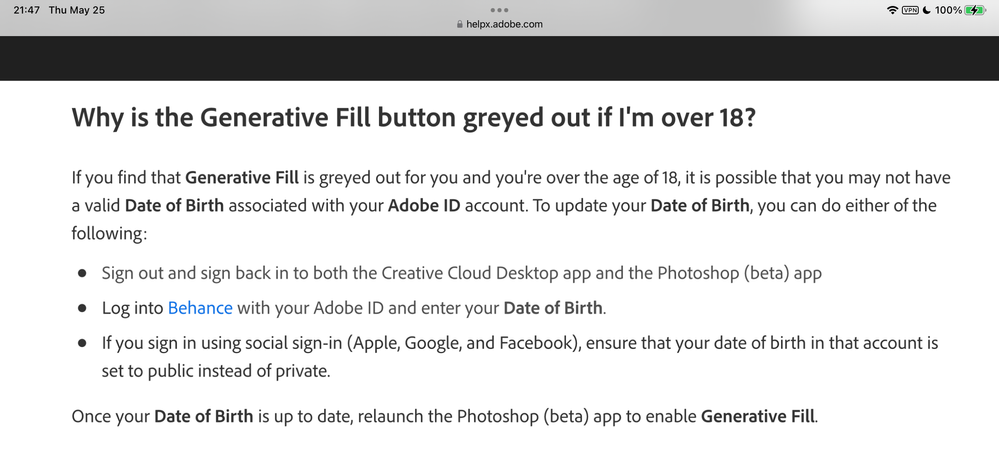
Task: Click the VPN indicator icon
Action: [x=910, y=10]
